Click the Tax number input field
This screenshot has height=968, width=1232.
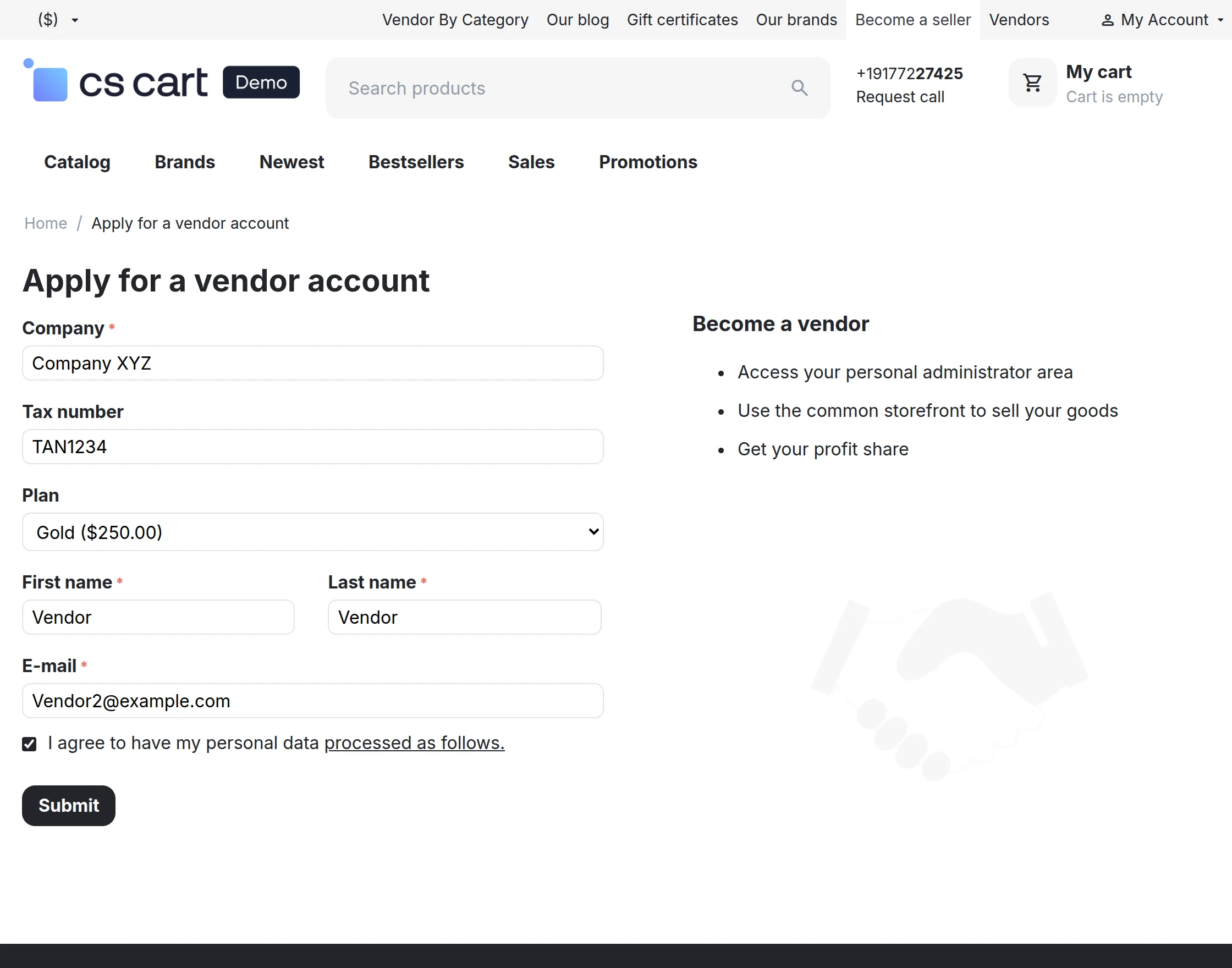point(313,447)
